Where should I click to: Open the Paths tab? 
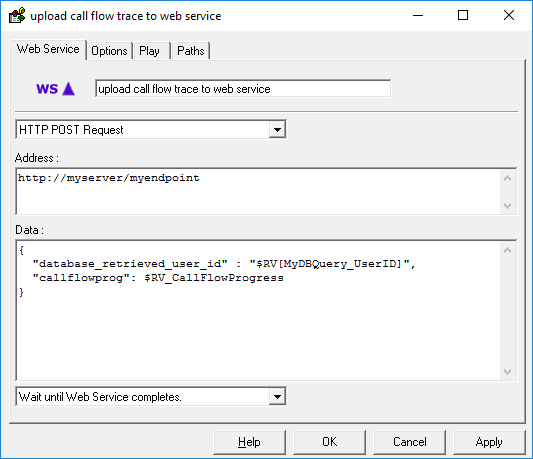point(191,51)
